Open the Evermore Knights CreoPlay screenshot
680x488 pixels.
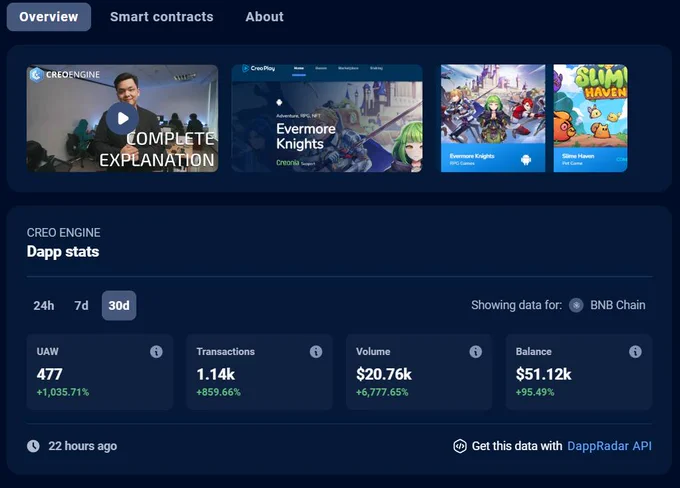coord(327,118)
